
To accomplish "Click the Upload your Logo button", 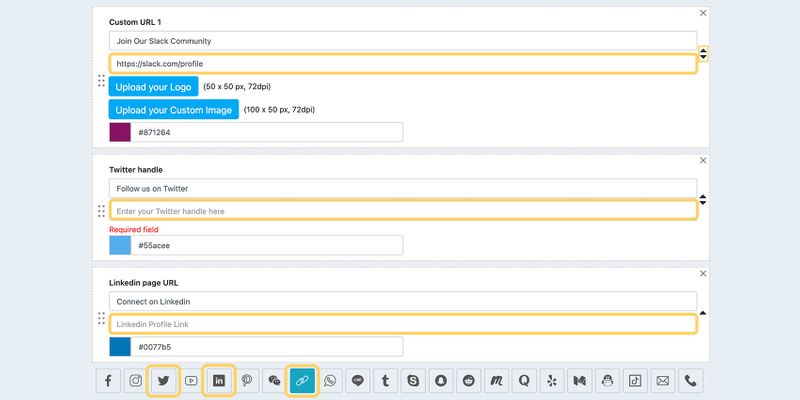I will (154, 87).
